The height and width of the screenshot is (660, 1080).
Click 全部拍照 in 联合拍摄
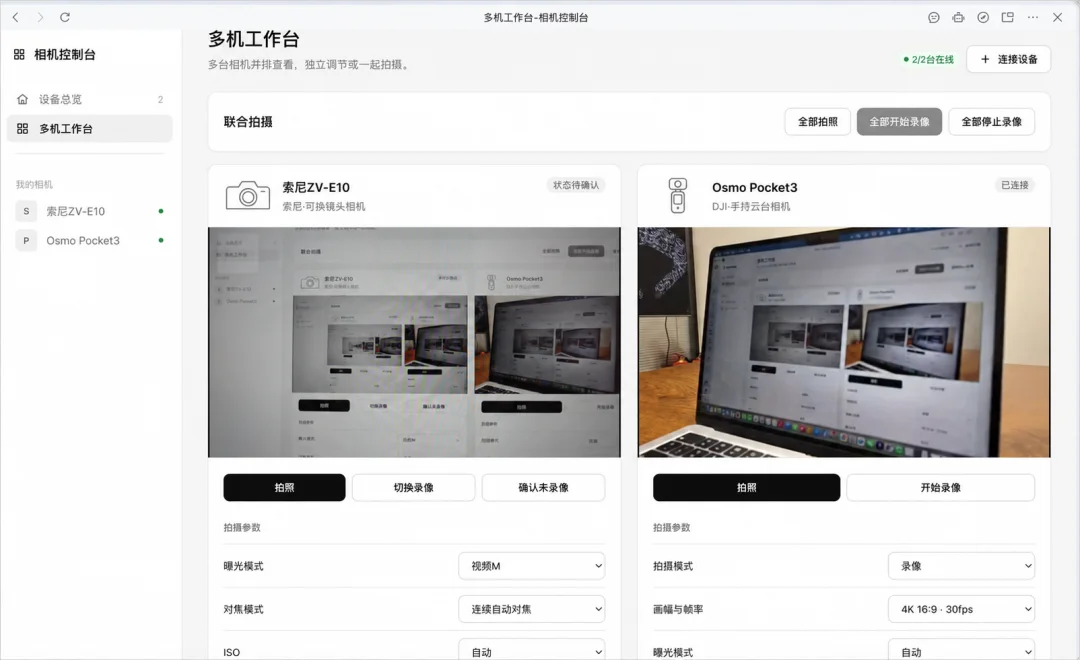(x=818, y=122)
